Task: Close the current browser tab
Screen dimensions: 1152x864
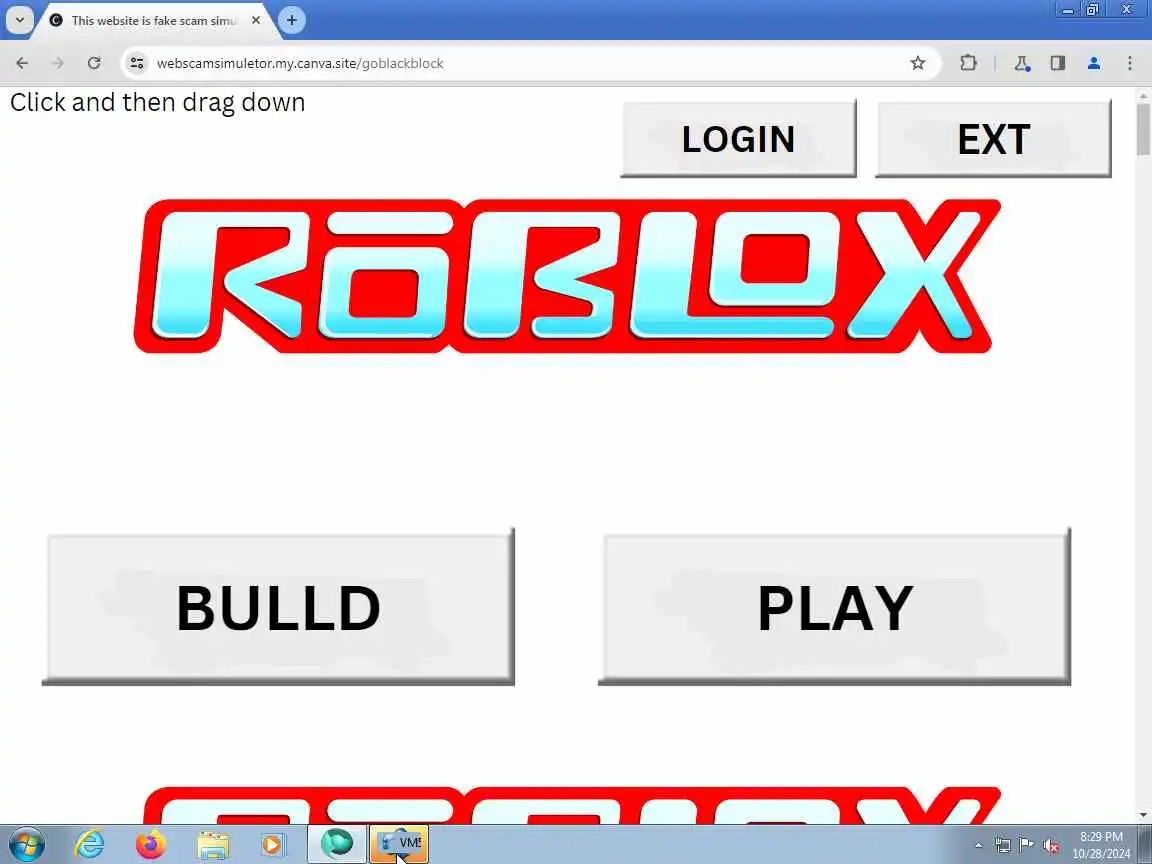Action: (256, 21)
